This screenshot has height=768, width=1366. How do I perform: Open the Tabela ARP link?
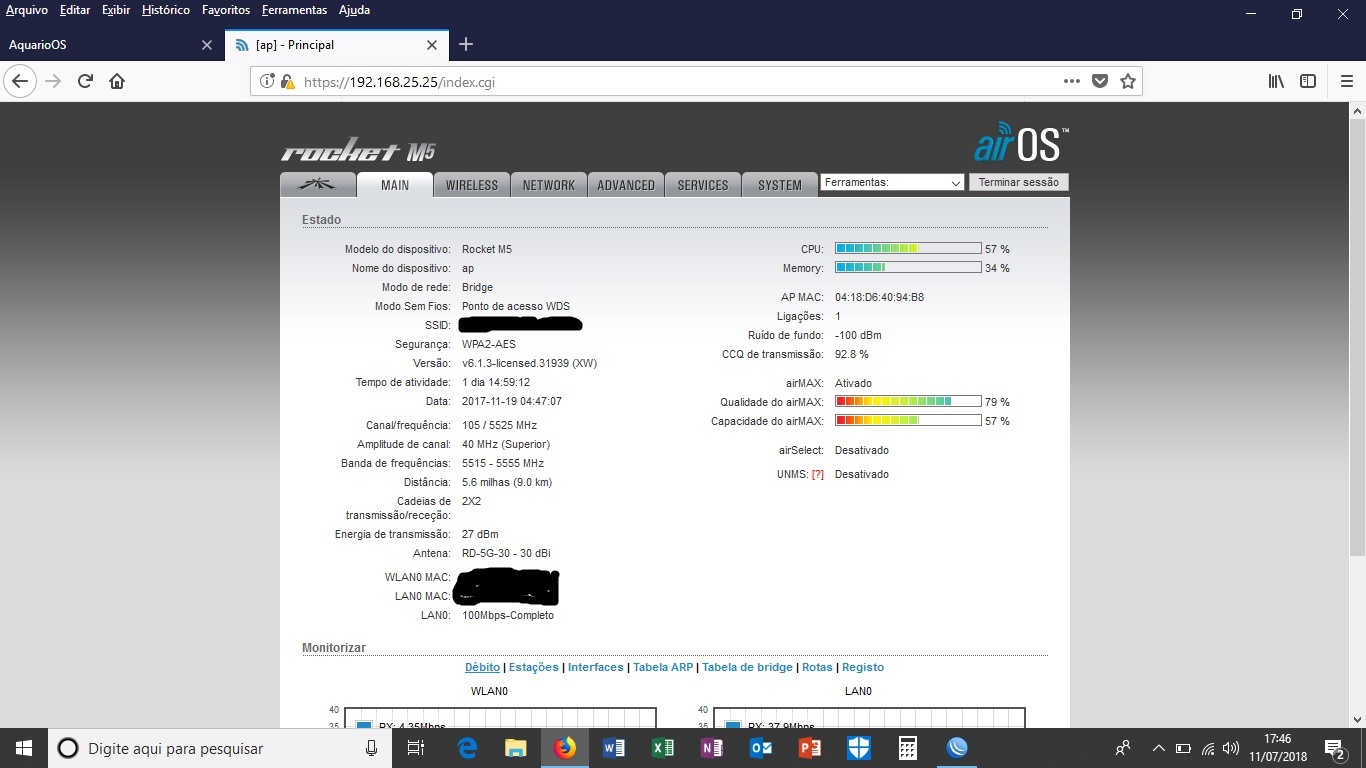(663, 667)
